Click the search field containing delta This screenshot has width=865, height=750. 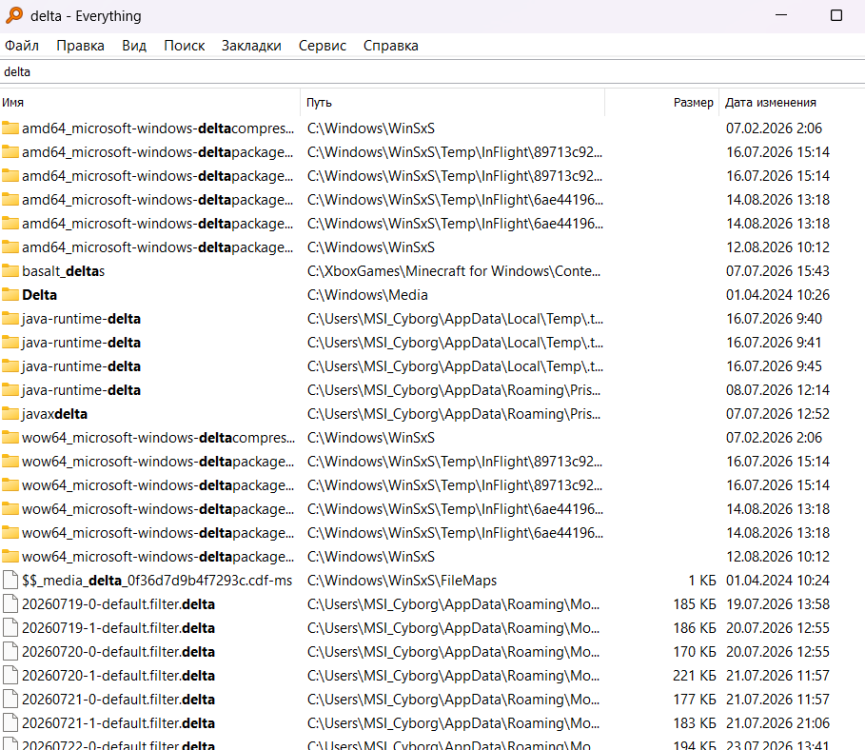pos(432,72)
